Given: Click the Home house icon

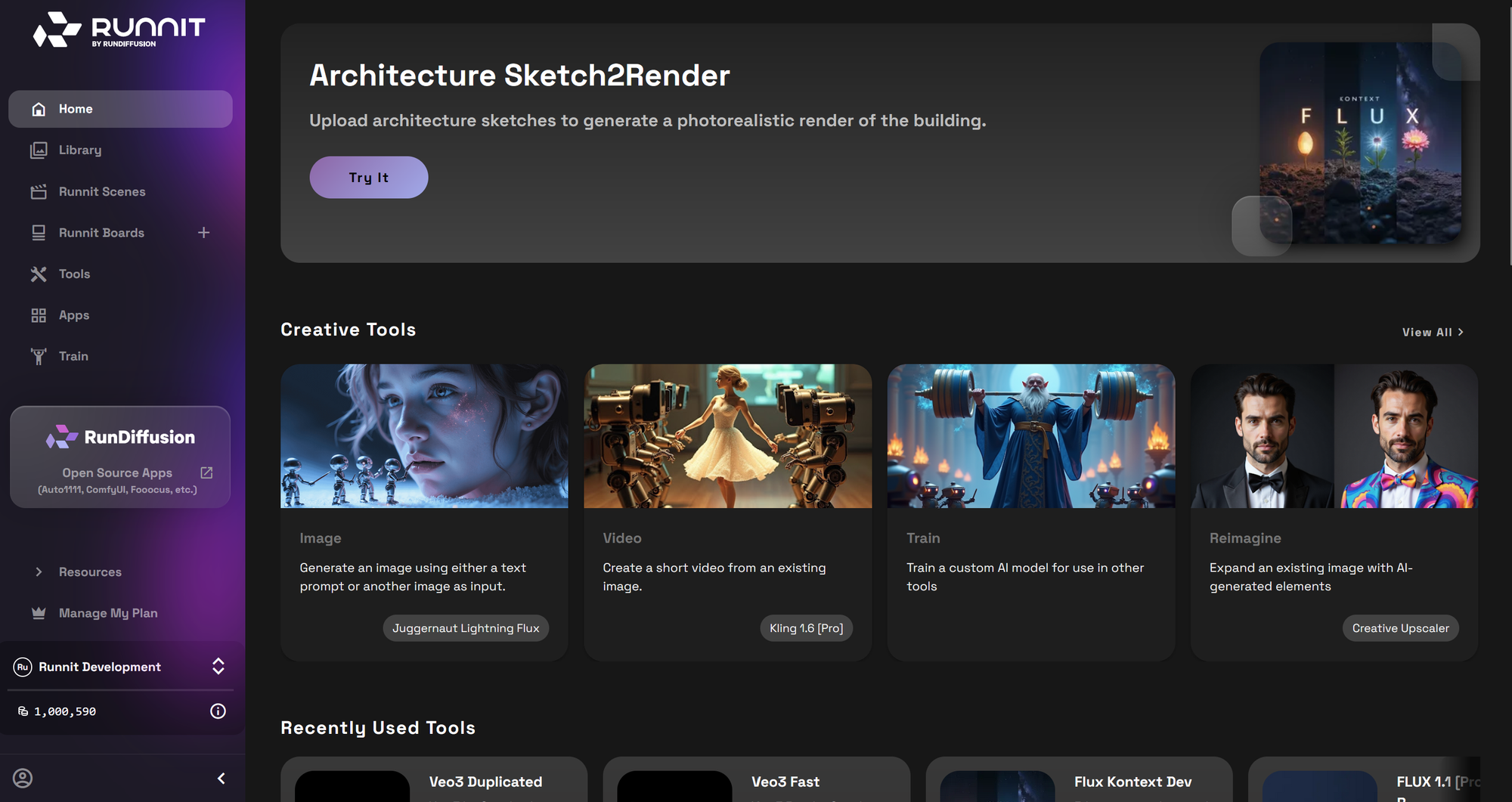Looking at the screenshot, I should click(x=39, y=109).
